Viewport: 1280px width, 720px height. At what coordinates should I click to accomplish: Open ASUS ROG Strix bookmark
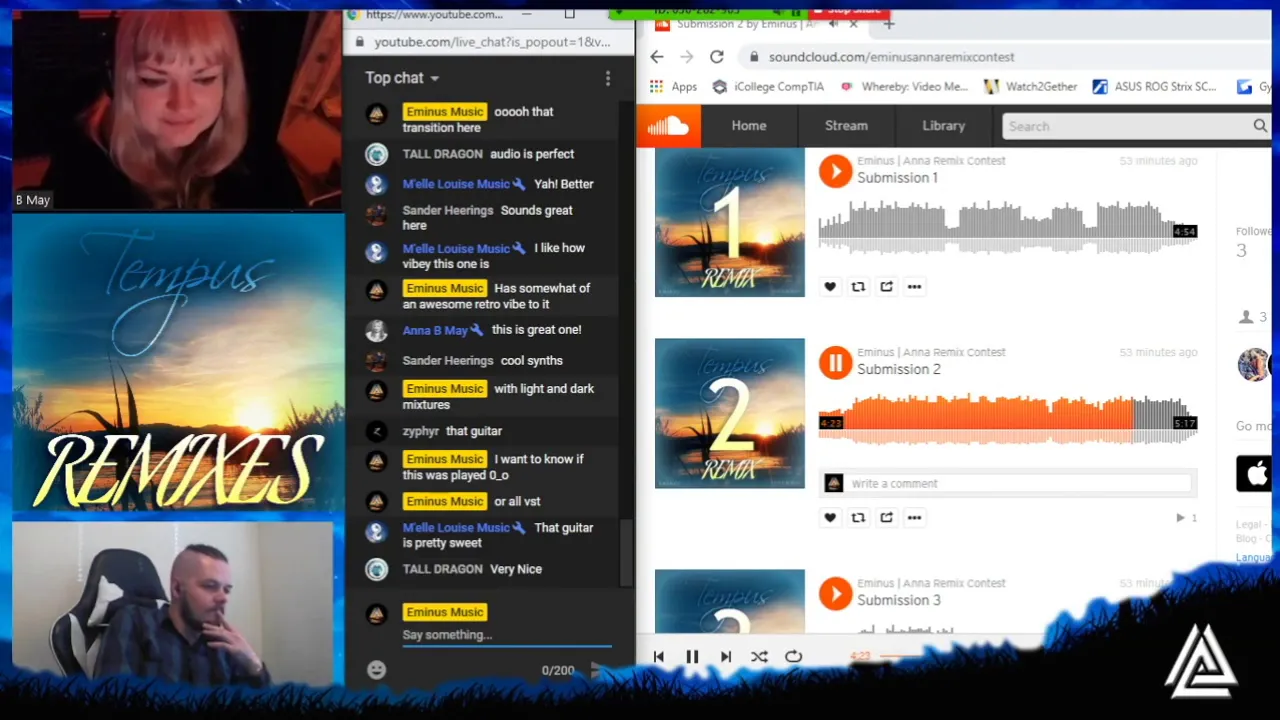(x=1154, y=87)
